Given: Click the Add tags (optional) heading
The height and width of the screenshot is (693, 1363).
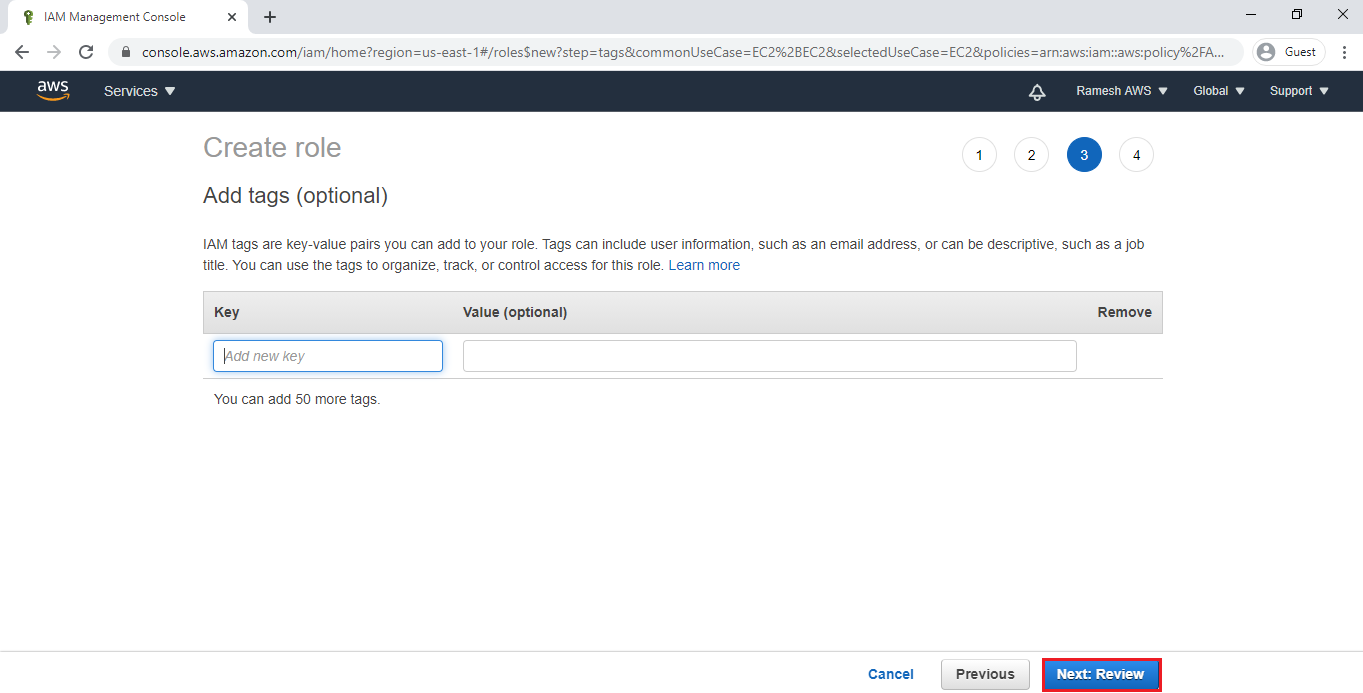Looking at the screenshot, I should pyautogui.click(x=295, y=196).
